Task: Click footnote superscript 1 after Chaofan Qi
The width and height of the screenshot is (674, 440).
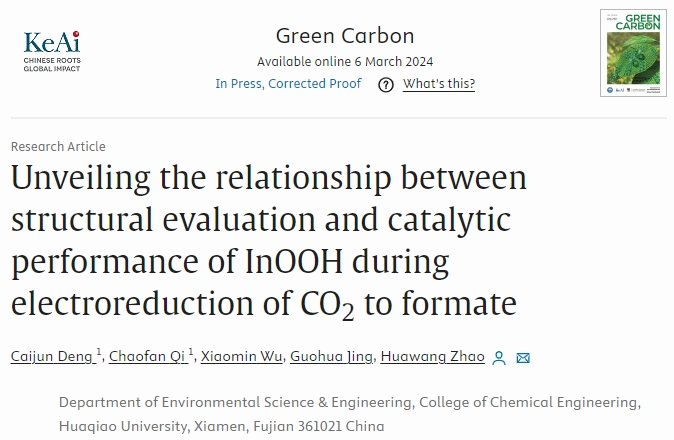Action: (190, 352)
